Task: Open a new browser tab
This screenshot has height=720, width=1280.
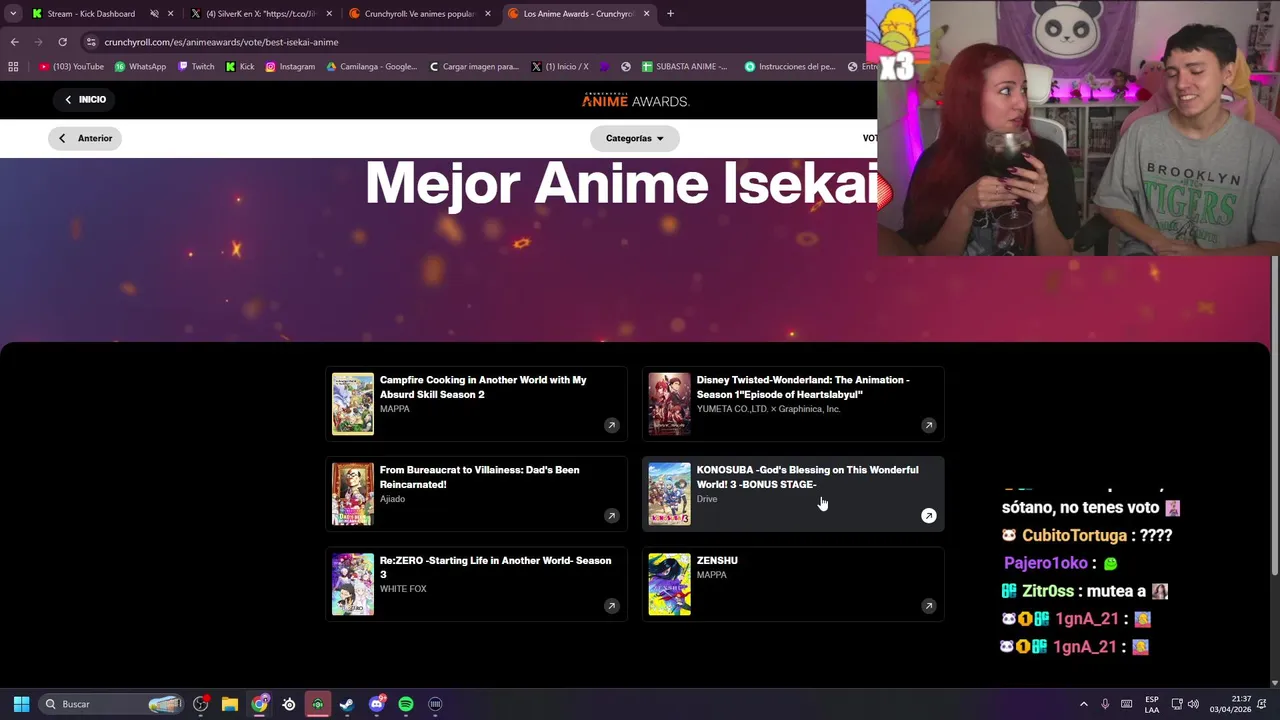Action: point(670,14)
